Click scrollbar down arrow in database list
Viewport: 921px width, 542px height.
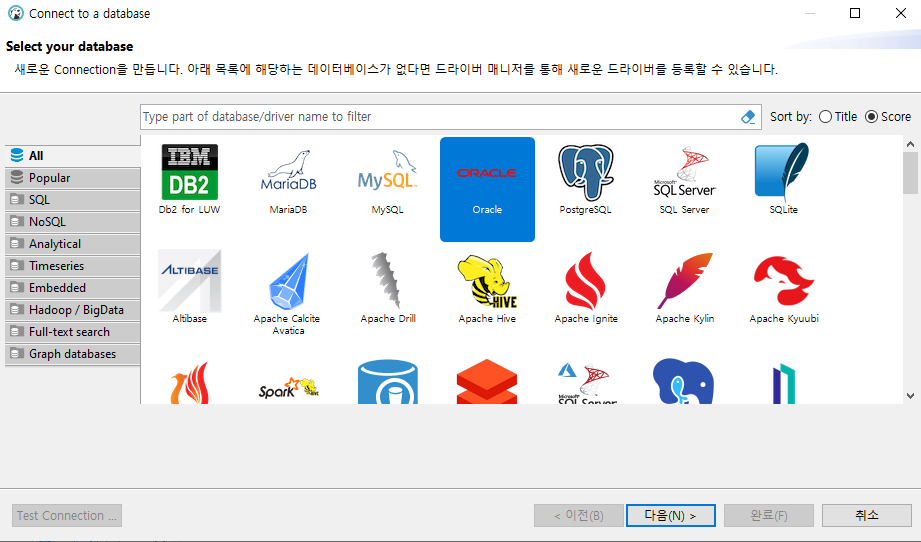pos(910,396)
